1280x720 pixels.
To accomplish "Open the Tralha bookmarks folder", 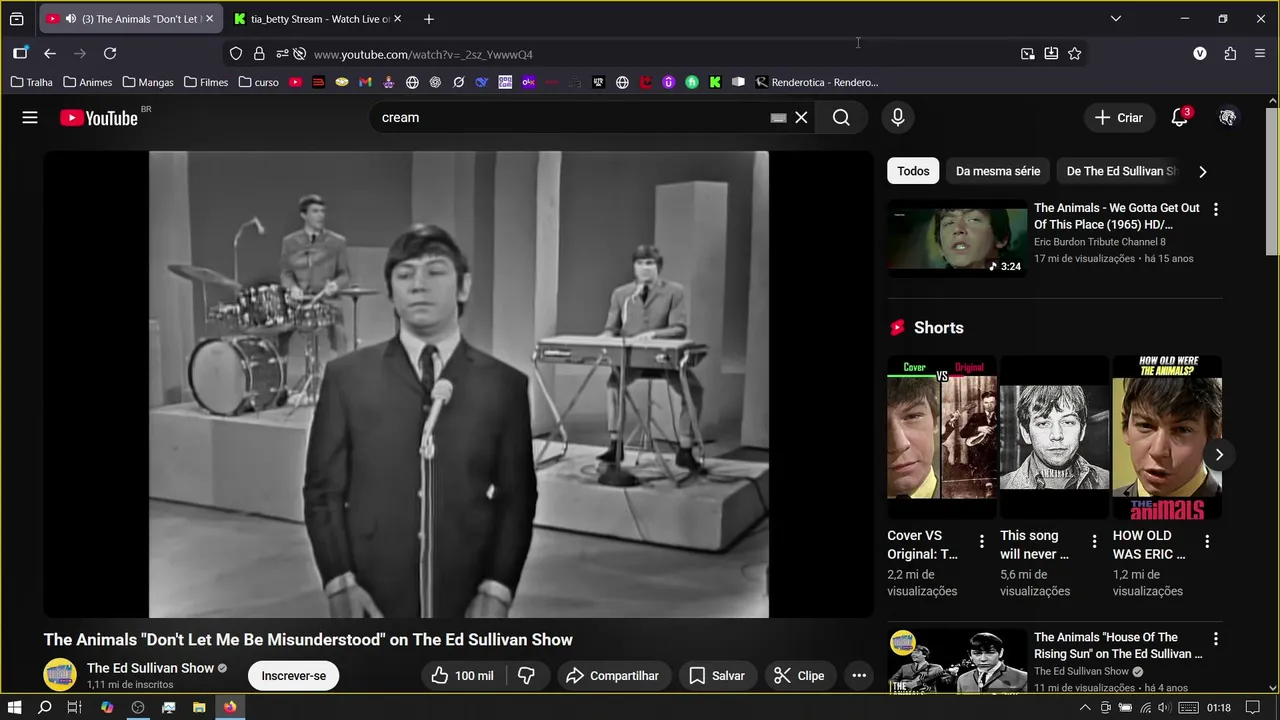I will 32,82.
